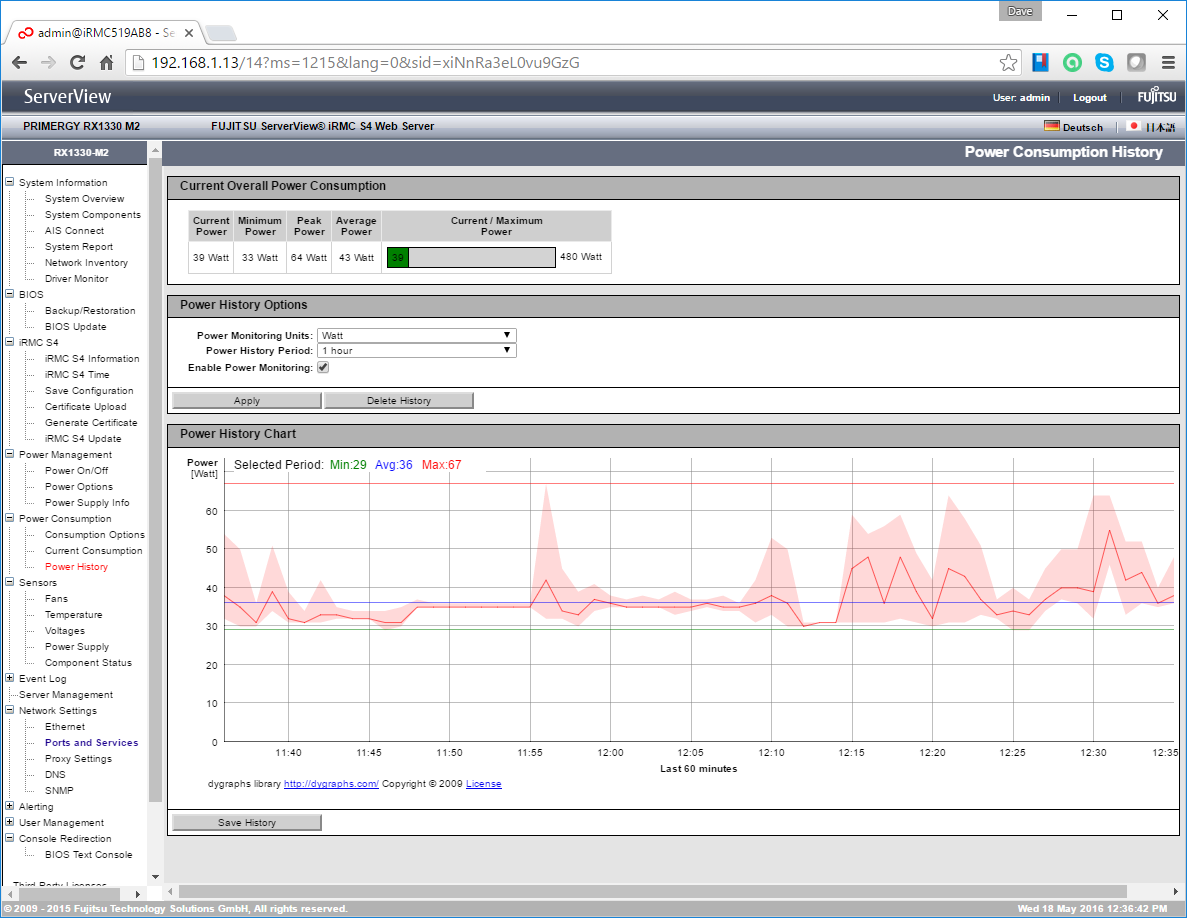Open Consumption Options in sidebar
1187x918 pixels.
(x=94, y=535)
